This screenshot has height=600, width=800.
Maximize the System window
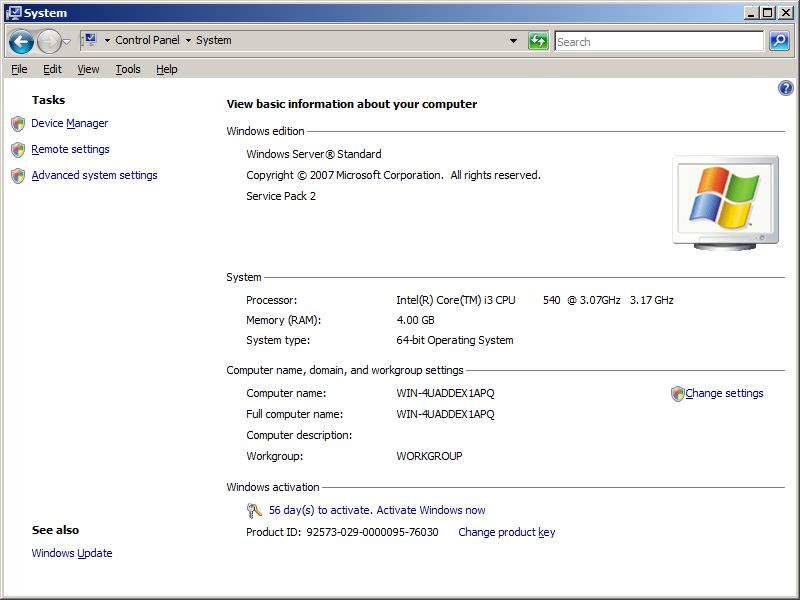(767, 13)
